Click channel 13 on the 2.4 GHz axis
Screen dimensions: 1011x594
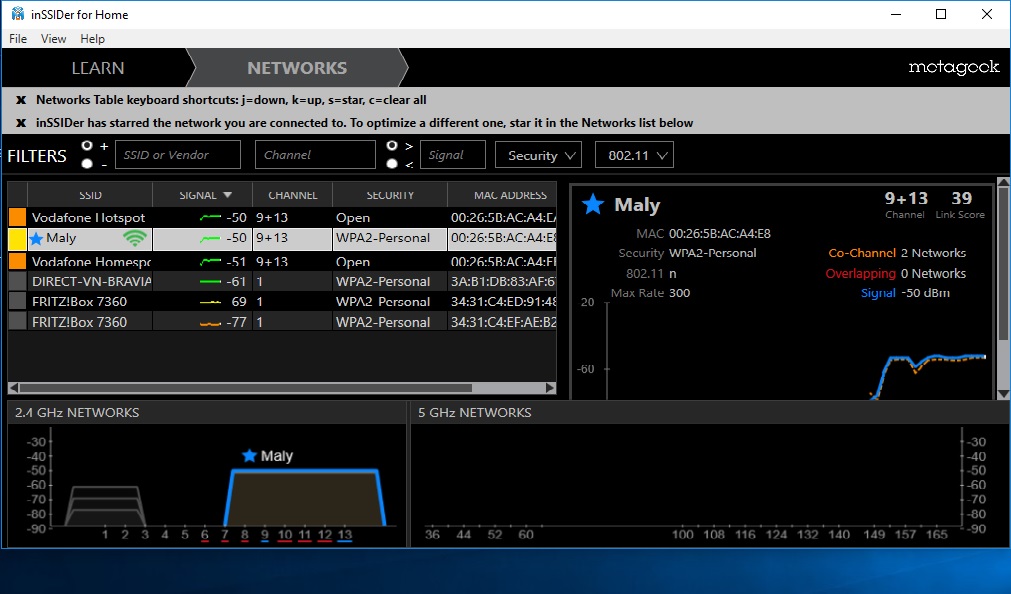pyautogui.click(x=345, y=534)
